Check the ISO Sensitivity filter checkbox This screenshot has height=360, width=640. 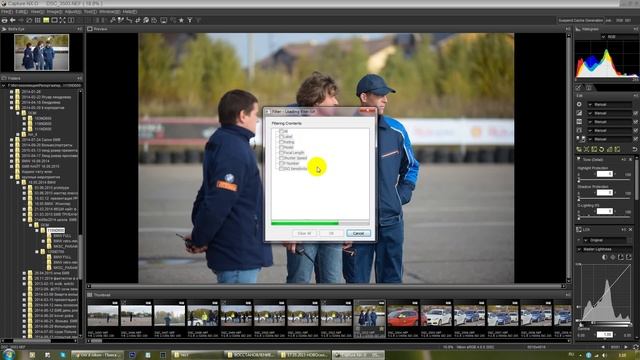click(281, 169)
